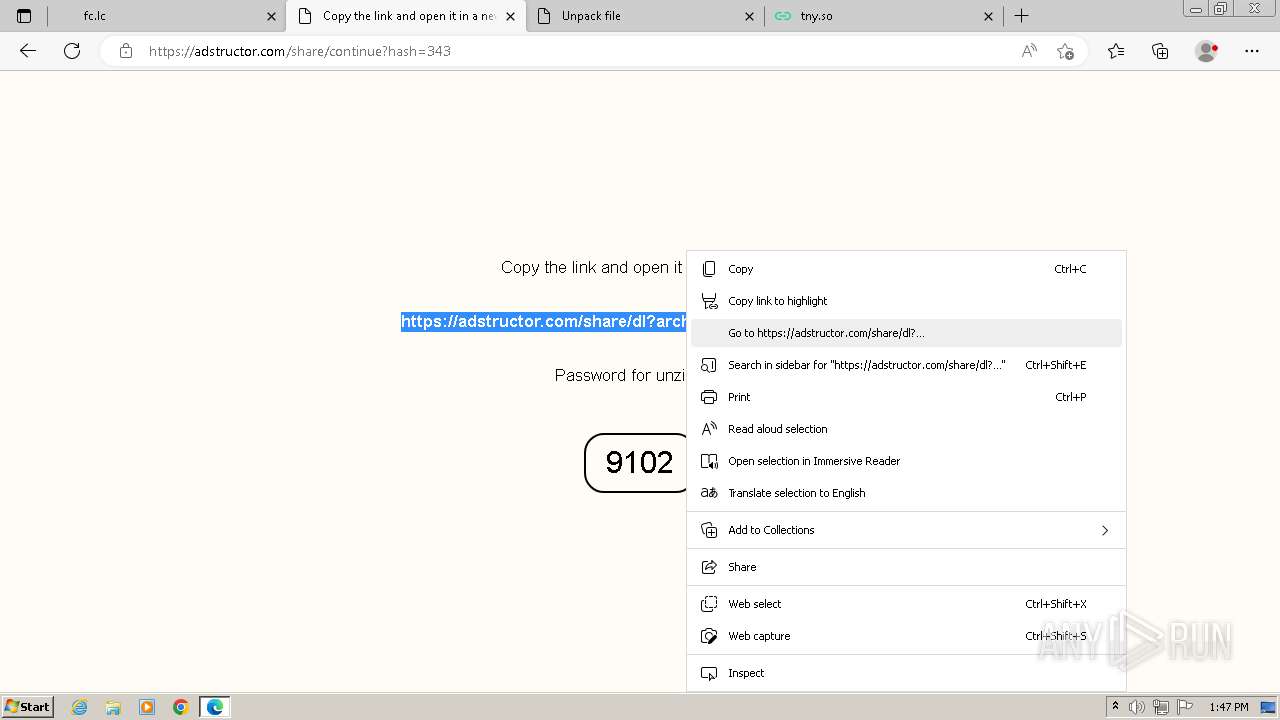Open Read aloud icon in address bar

tap(1029, 51)
